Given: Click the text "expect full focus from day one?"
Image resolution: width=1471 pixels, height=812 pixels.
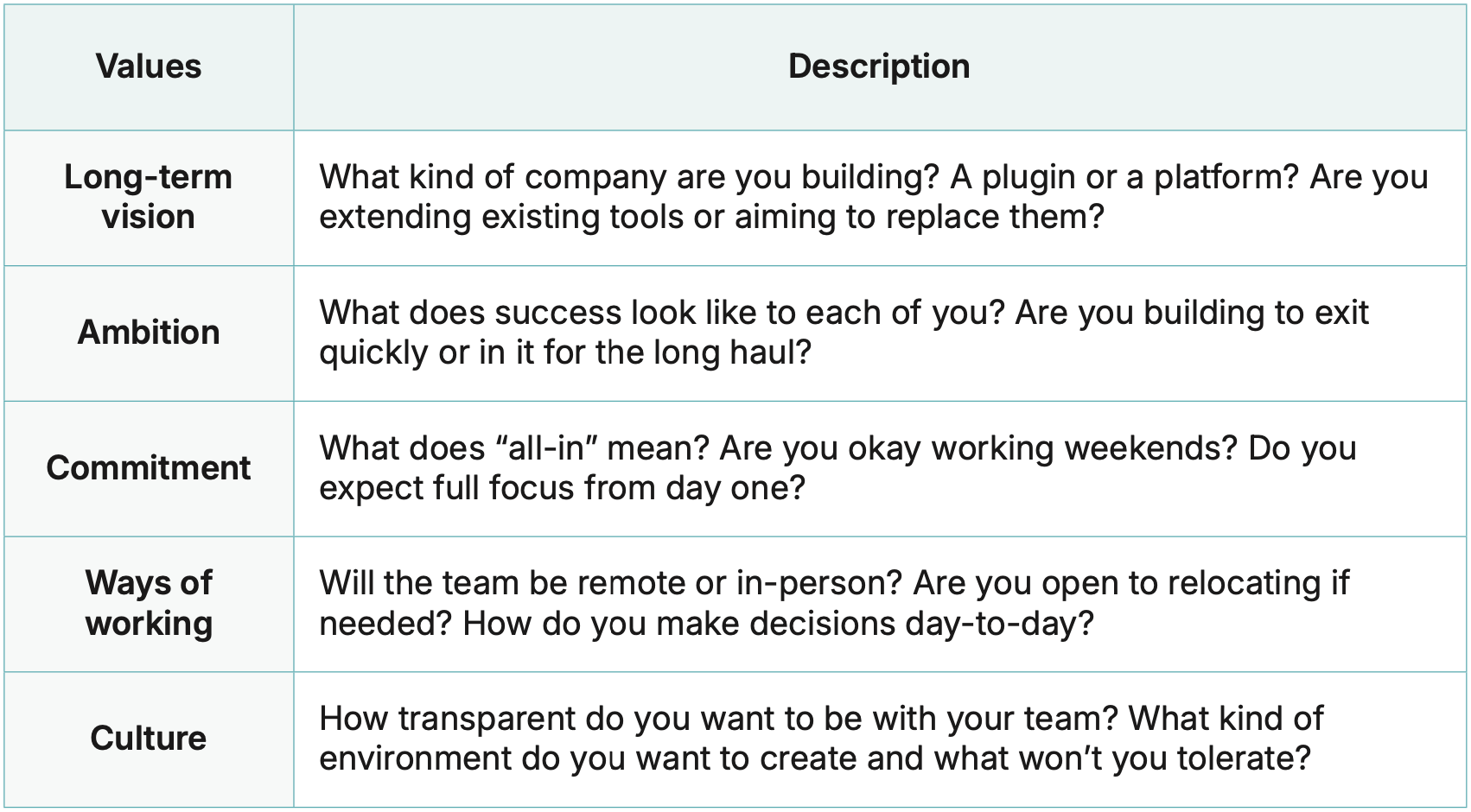Looking at the screenshot, I should pyautogui.click(x=562, y=488).
